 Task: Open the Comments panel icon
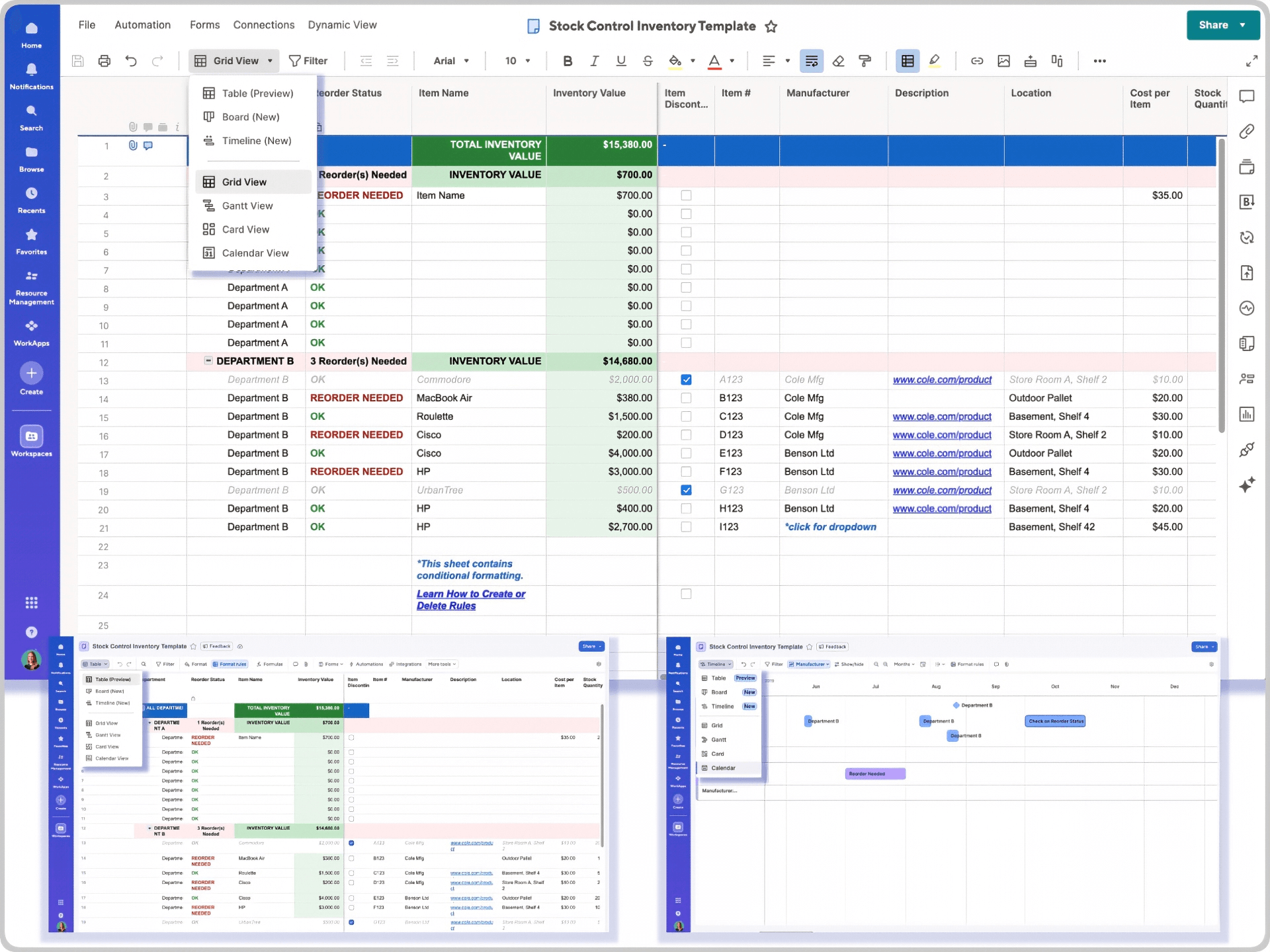tap(1247, 97)
